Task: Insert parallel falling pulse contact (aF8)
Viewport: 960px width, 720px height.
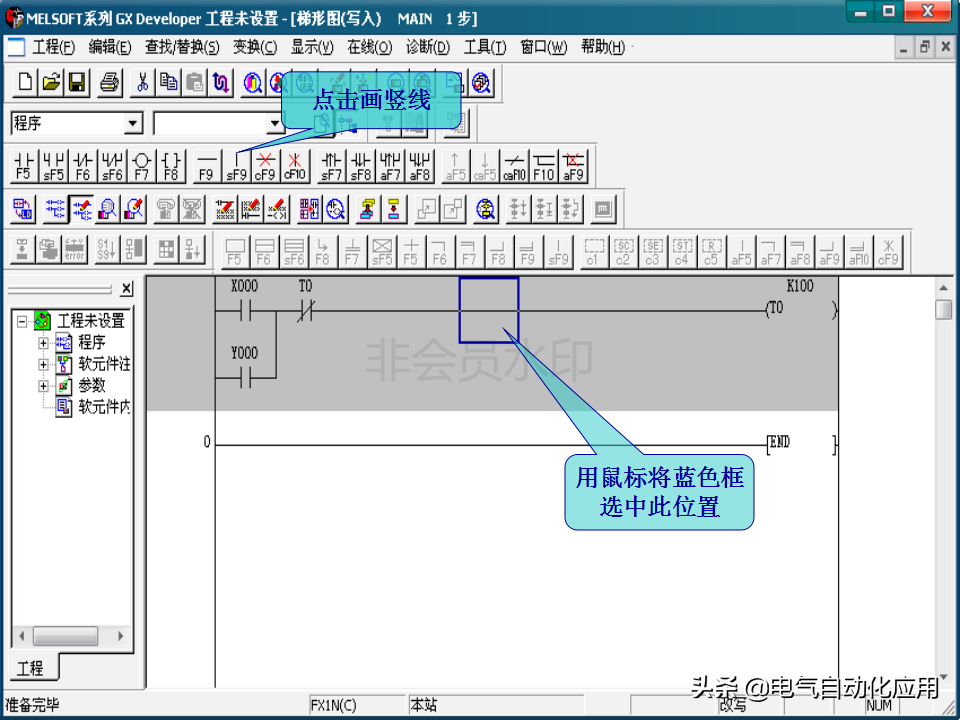Action: 419,166
